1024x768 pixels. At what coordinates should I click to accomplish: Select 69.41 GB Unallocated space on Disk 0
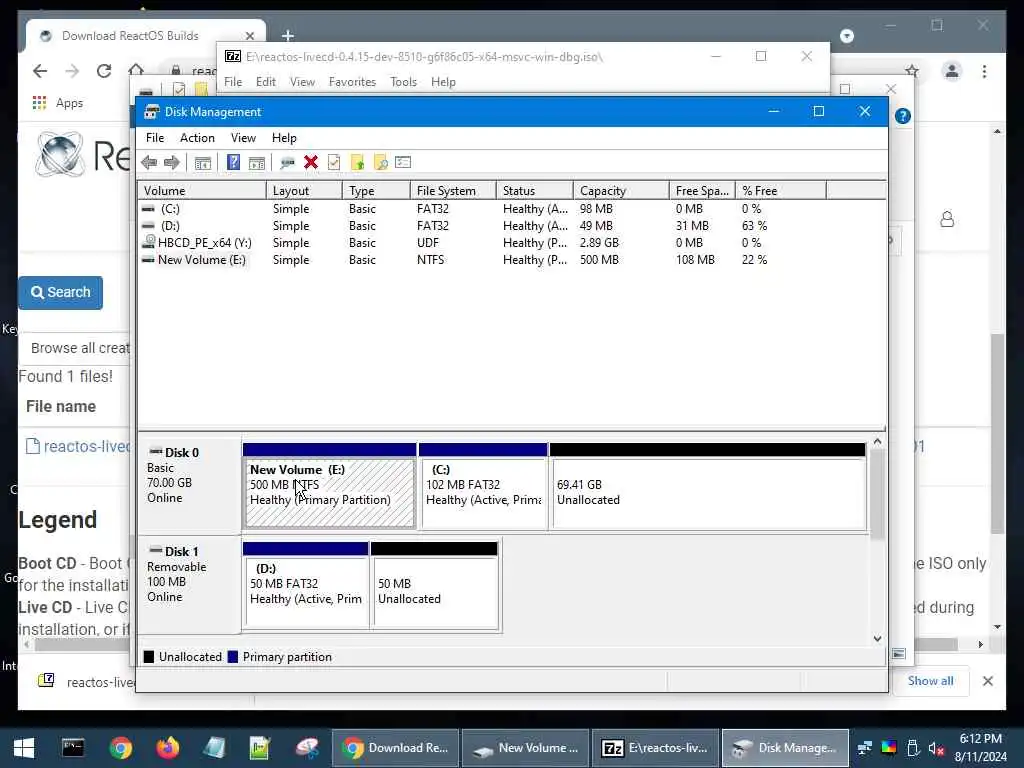click(708, 486)
